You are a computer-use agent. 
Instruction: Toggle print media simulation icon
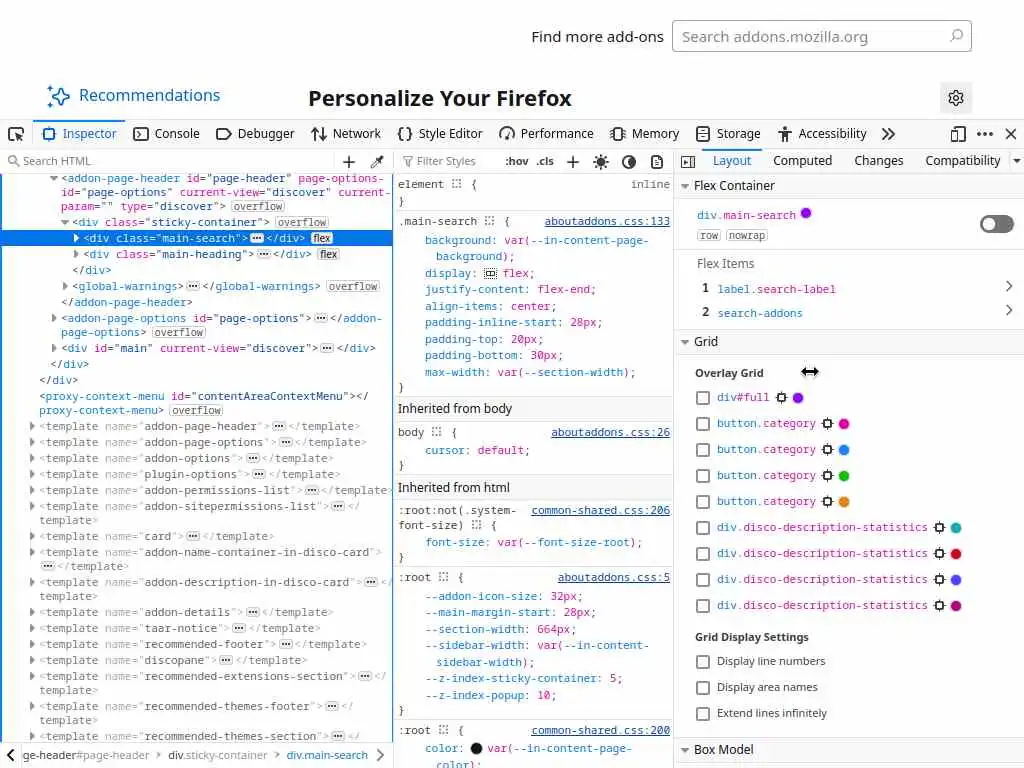tap(657, 161)
